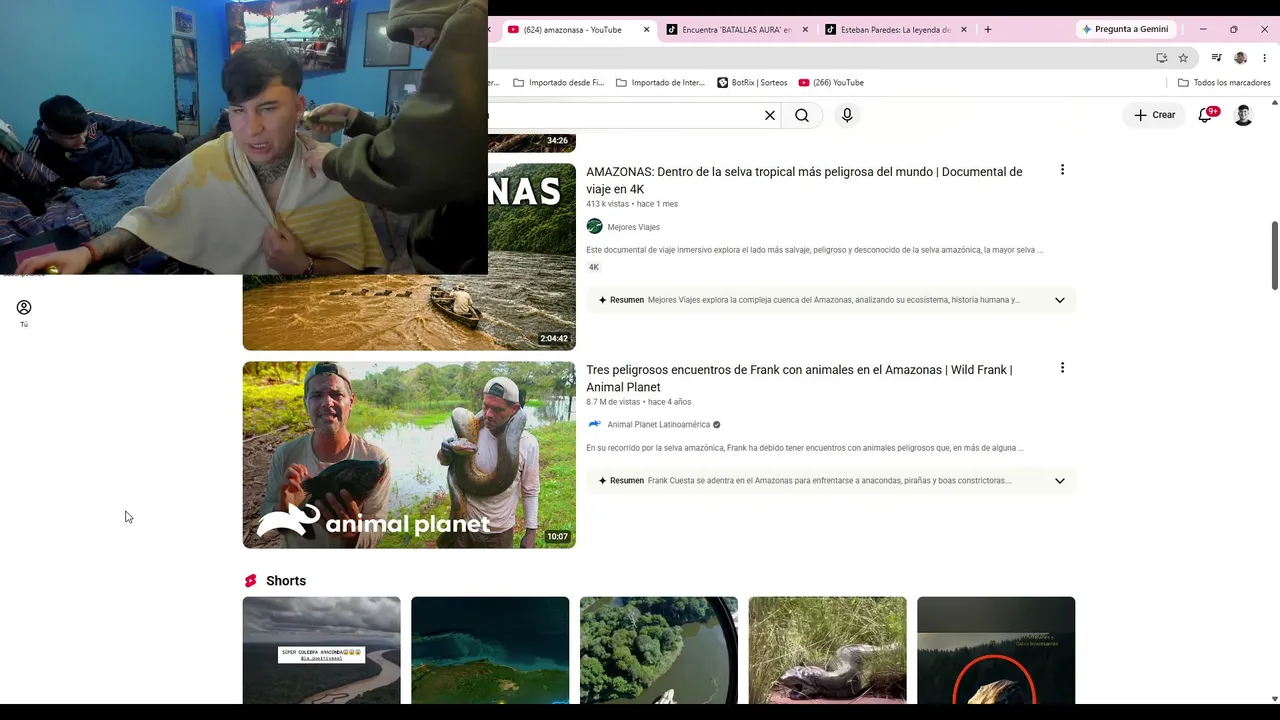Clear the YouTube search box text
The height and width of the screenshot is (720, 1280).
click(770, 115)
